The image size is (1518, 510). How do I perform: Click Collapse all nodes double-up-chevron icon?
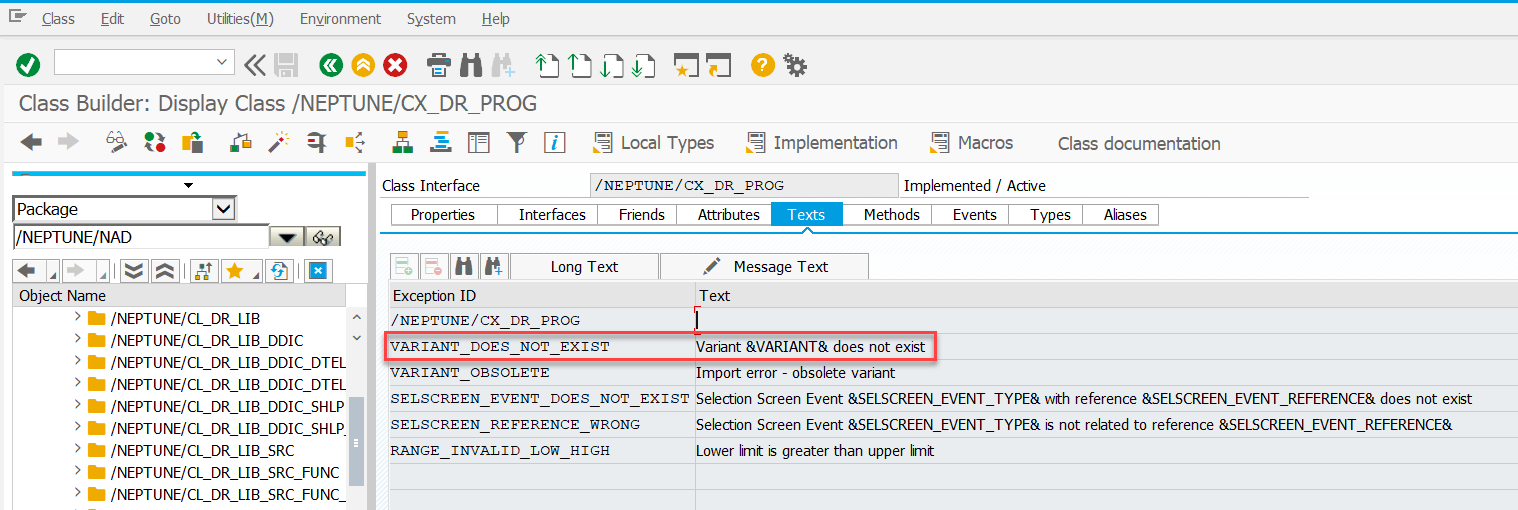(x=165, y=270)
